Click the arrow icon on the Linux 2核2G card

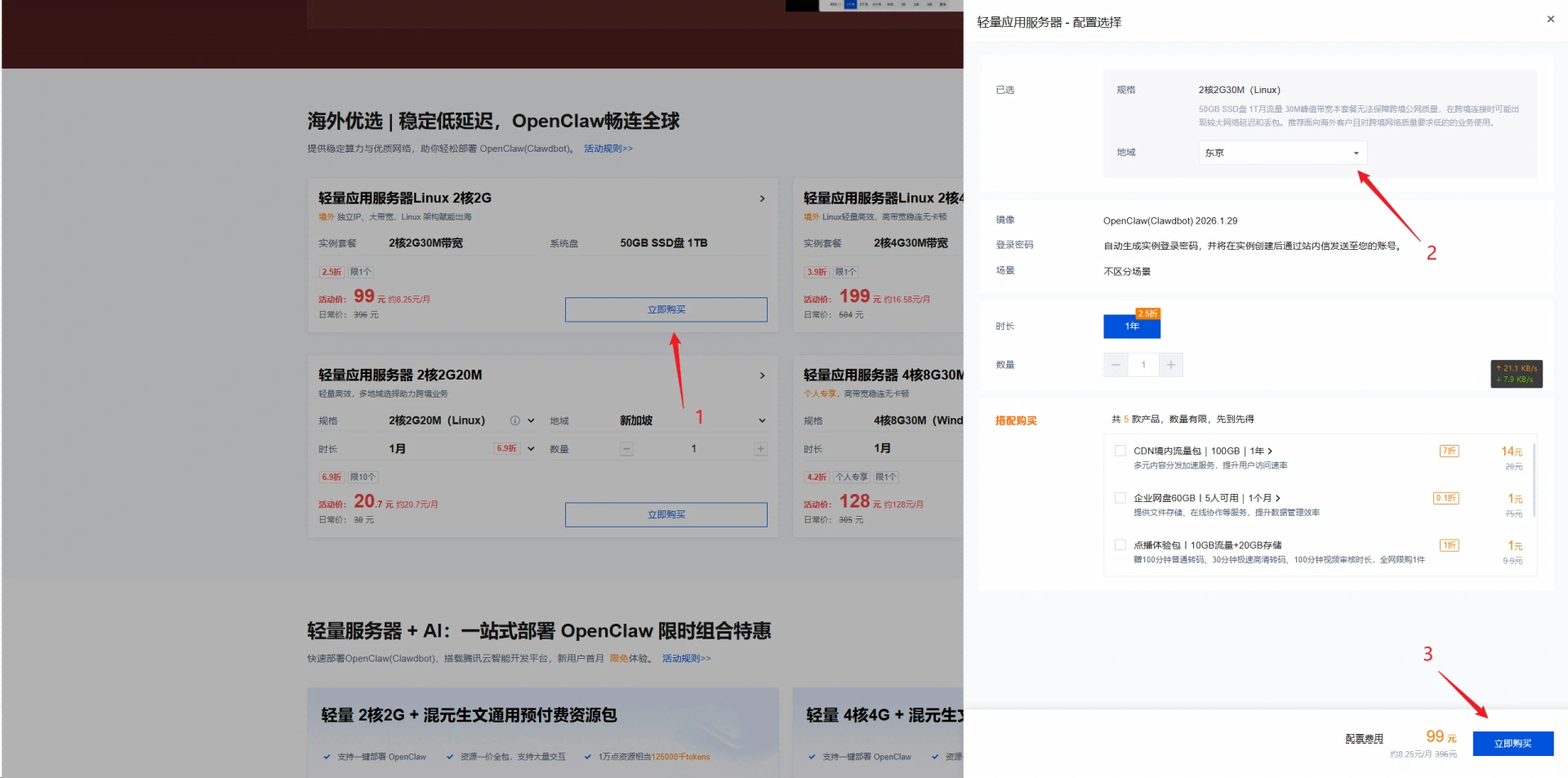point(762,198)
